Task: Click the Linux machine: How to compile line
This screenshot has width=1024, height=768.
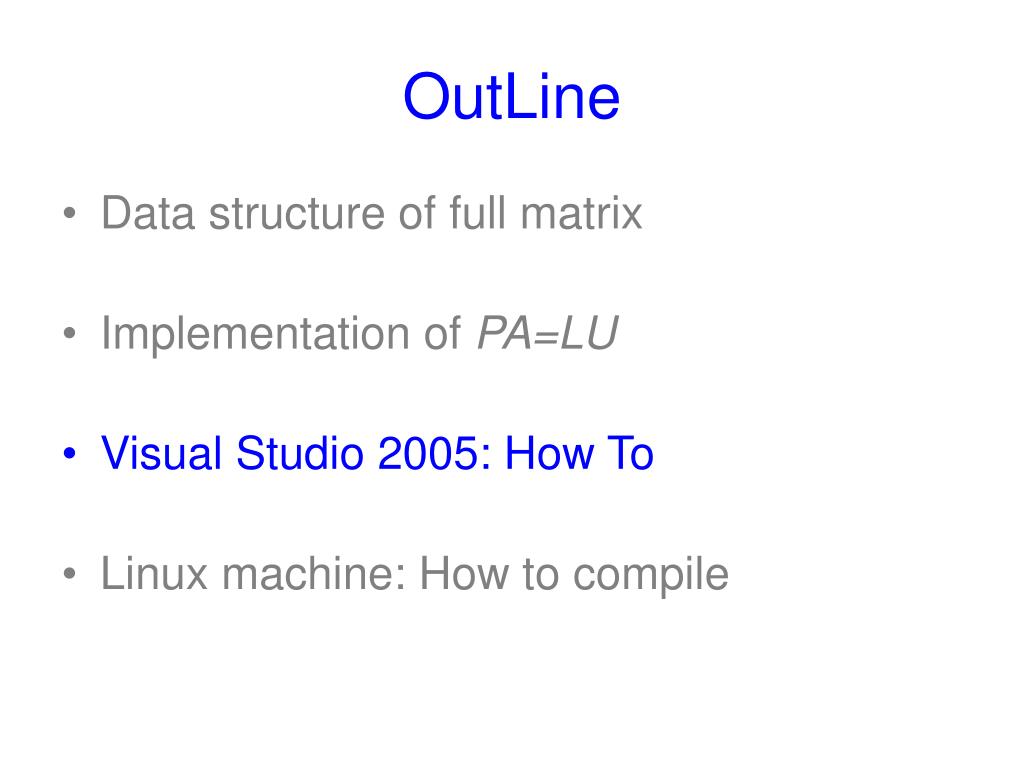Action: click(415, 575)
